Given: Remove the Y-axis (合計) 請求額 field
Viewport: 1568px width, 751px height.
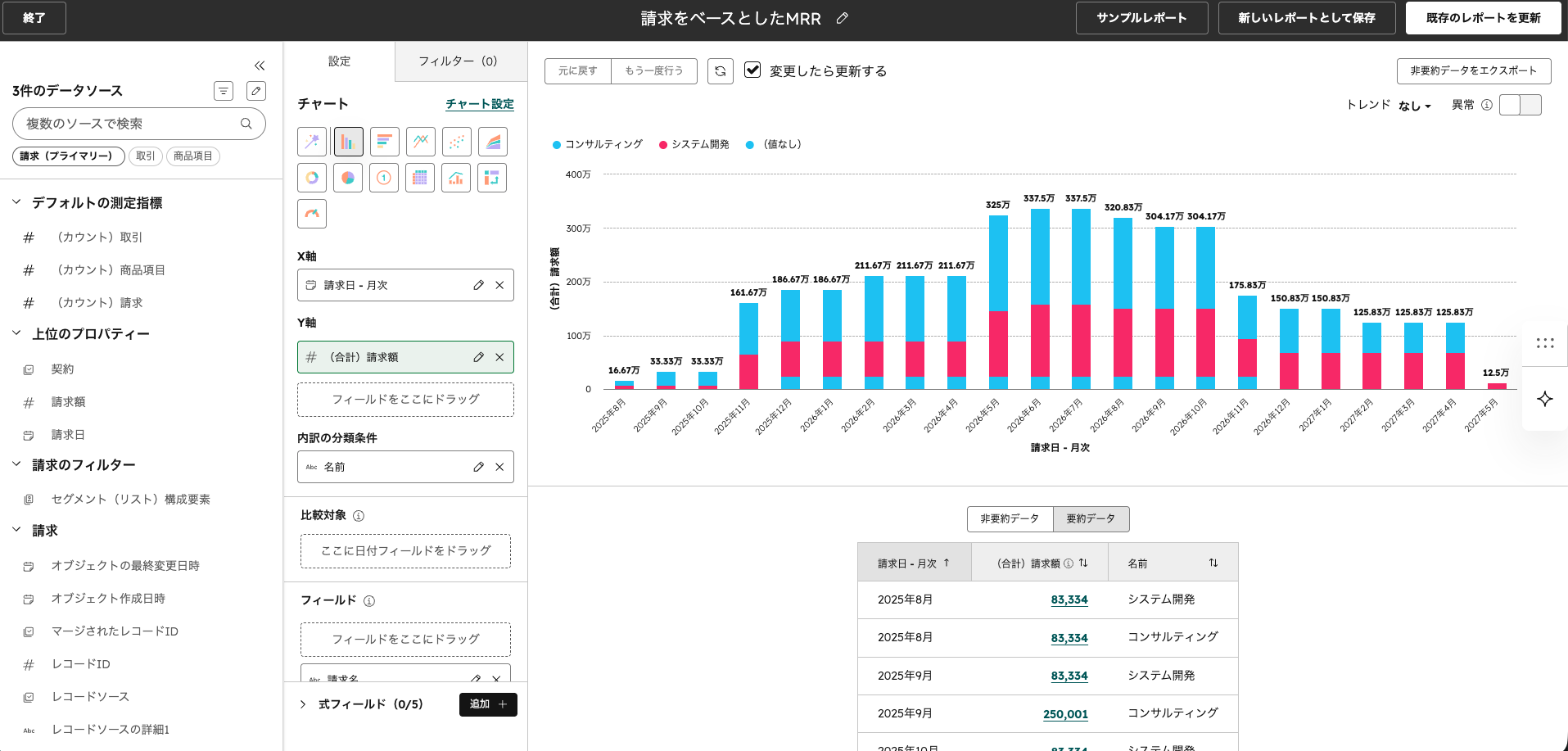Looking at the screenshot, I should [x=499, y=357].
